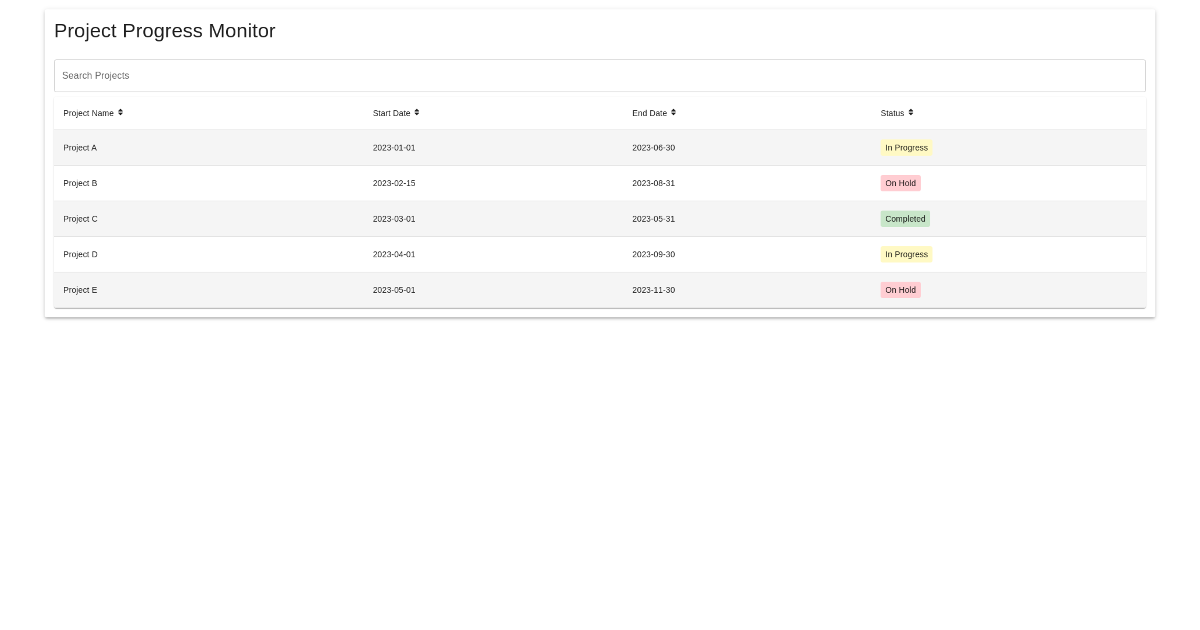The height and width of the screenshot is (630, 1200).
Task: Click the Completed badge for Project C
Action: [x=905, y=219]
